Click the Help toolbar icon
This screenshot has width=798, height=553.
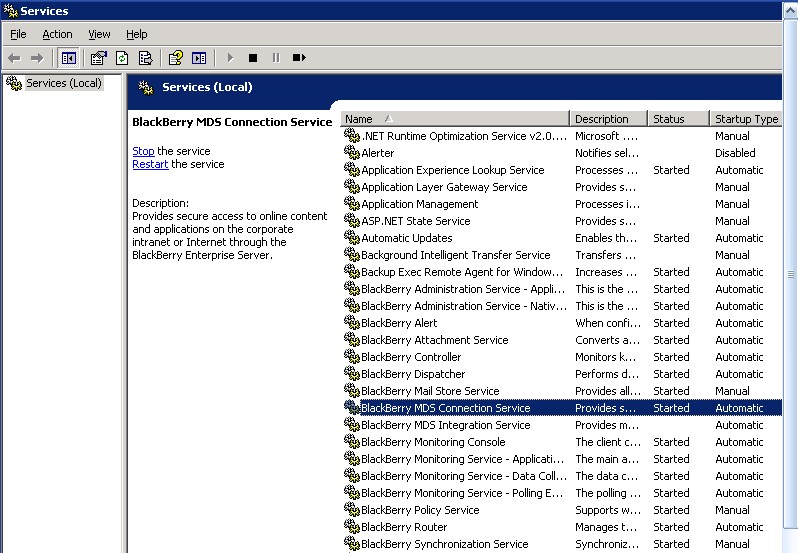(176, 58)
